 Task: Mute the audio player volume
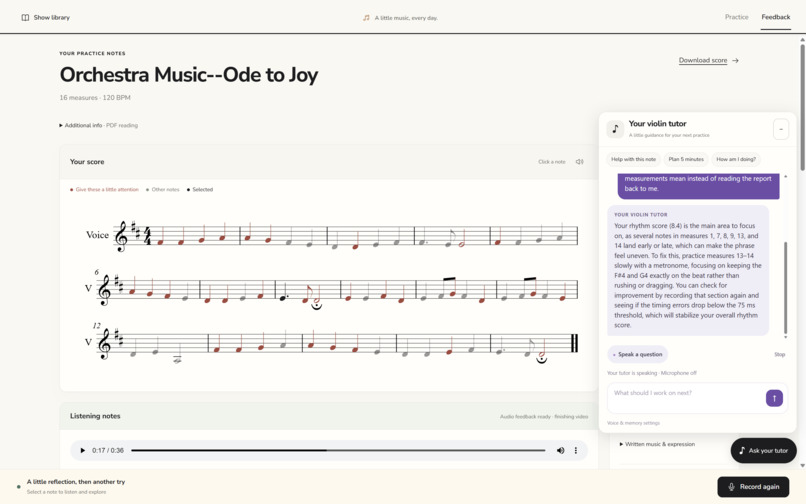[560, 451]
